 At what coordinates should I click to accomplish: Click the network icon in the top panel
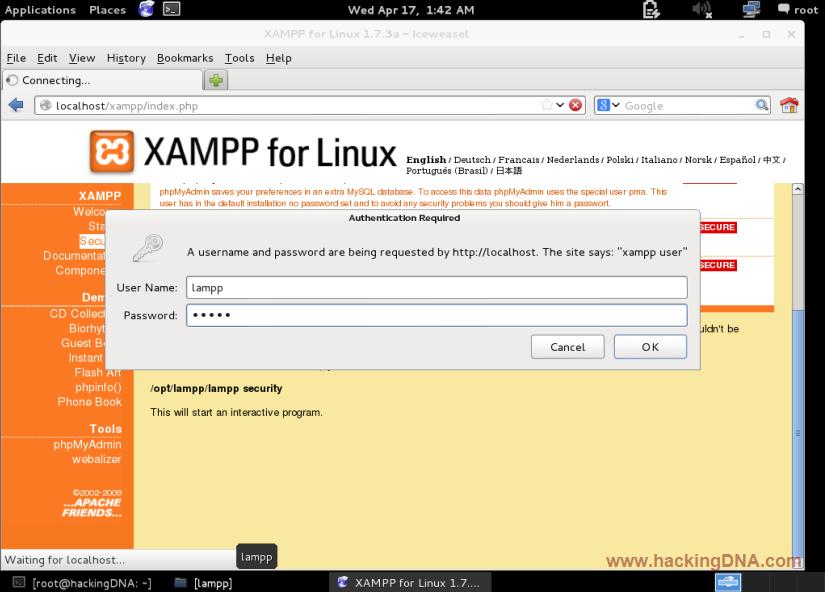750,10
